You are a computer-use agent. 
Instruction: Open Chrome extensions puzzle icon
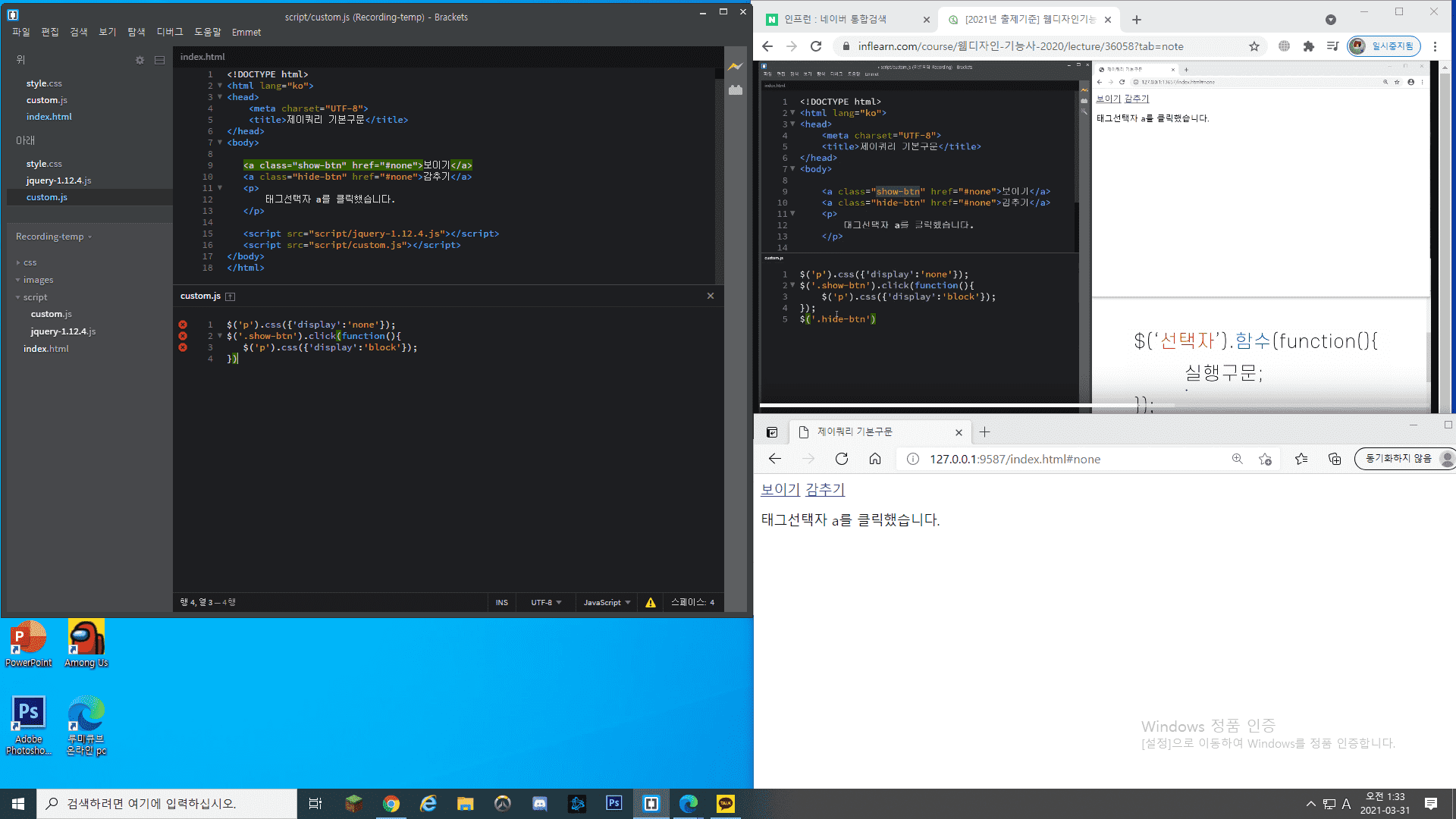coord(1308,46)
